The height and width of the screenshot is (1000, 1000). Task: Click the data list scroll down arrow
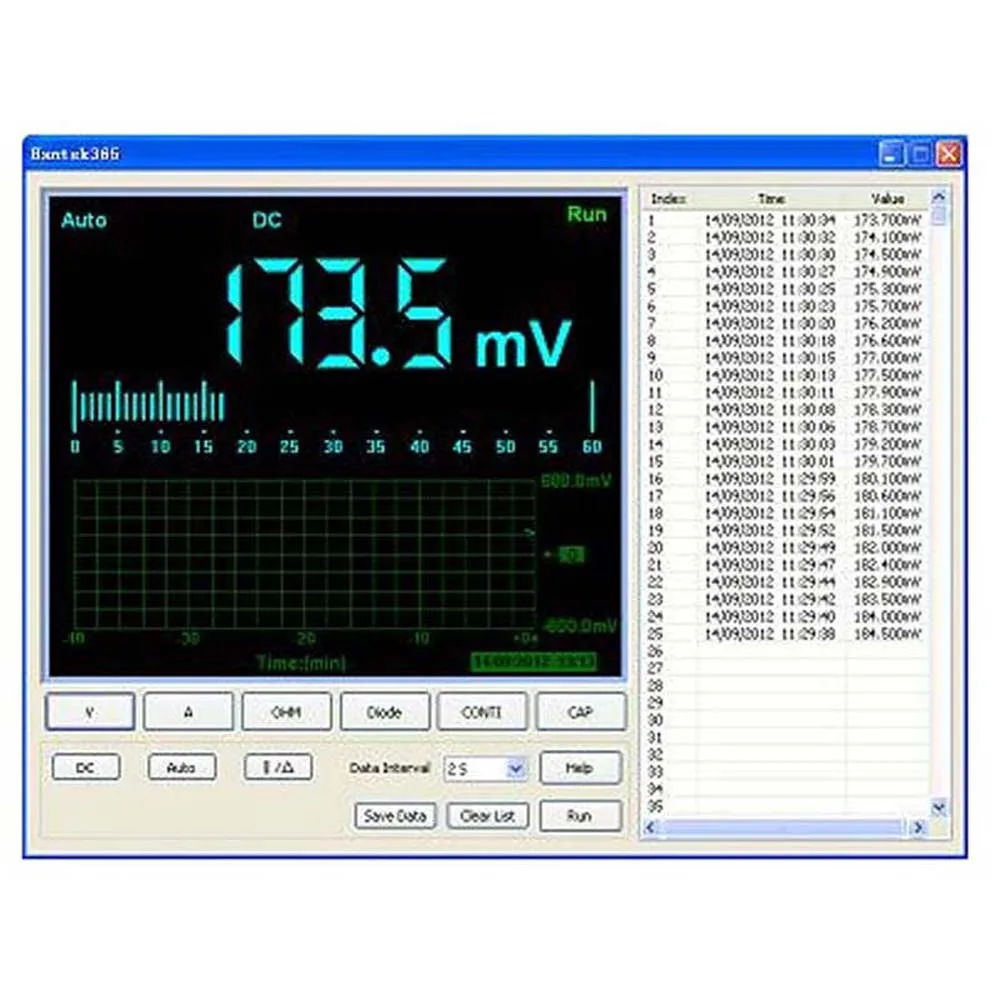click(939, 809)
